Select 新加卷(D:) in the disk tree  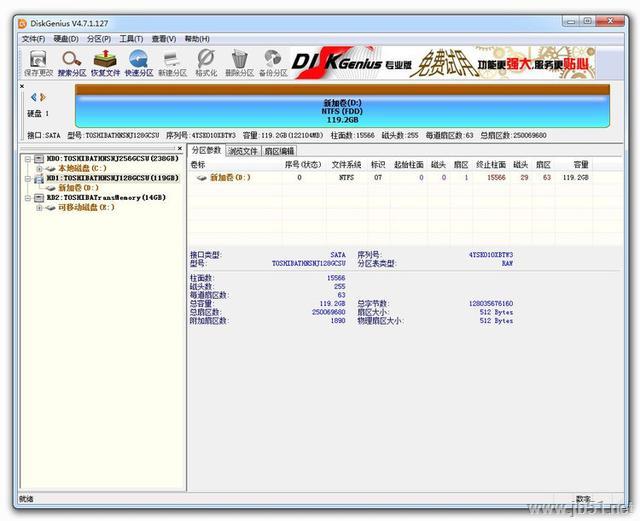(79, 188)
